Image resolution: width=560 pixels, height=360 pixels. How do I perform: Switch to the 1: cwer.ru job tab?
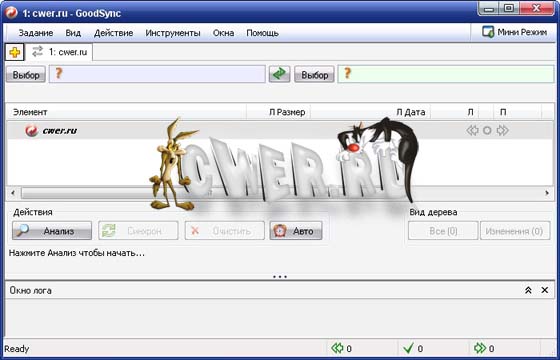click(59, 52)
